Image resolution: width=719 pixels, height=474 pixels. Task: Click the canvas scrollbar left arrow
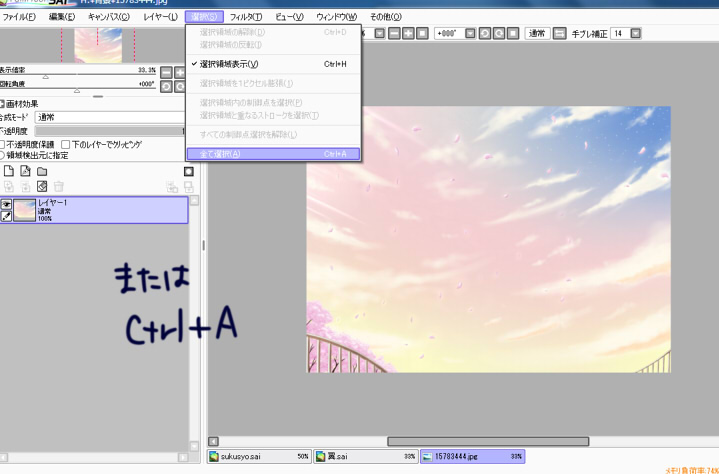[x=213, y=441]
